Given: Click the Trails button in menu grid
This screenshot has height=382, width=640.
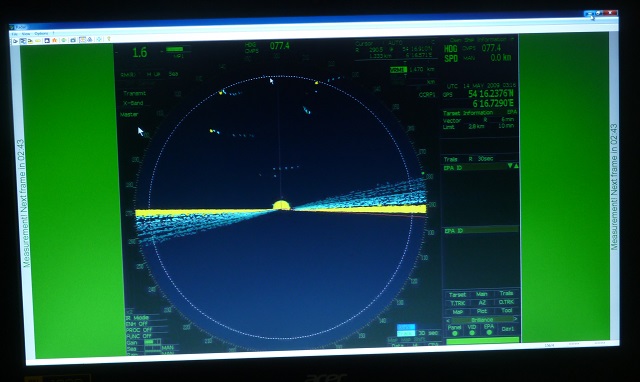Looking at the screenshot, I should pos(506,293).
